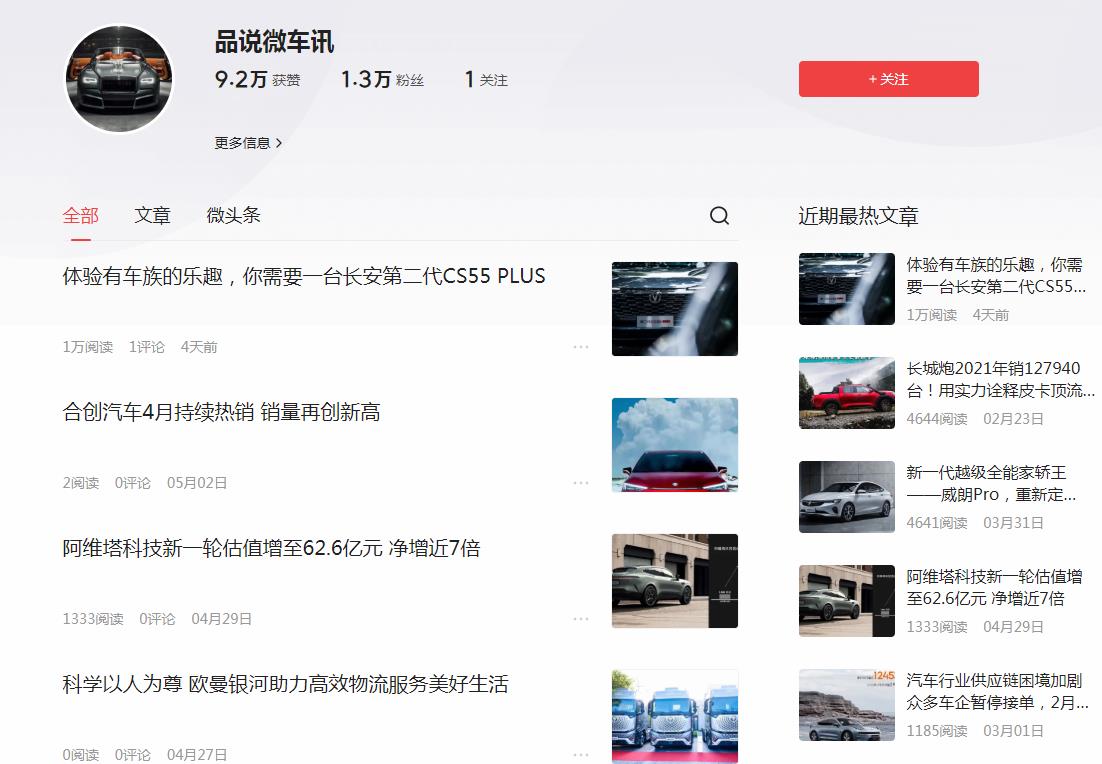Click the red 长城炮 pickup thumbnail
This screenshot has width=1102, height=764.
(x=847, y=393)
